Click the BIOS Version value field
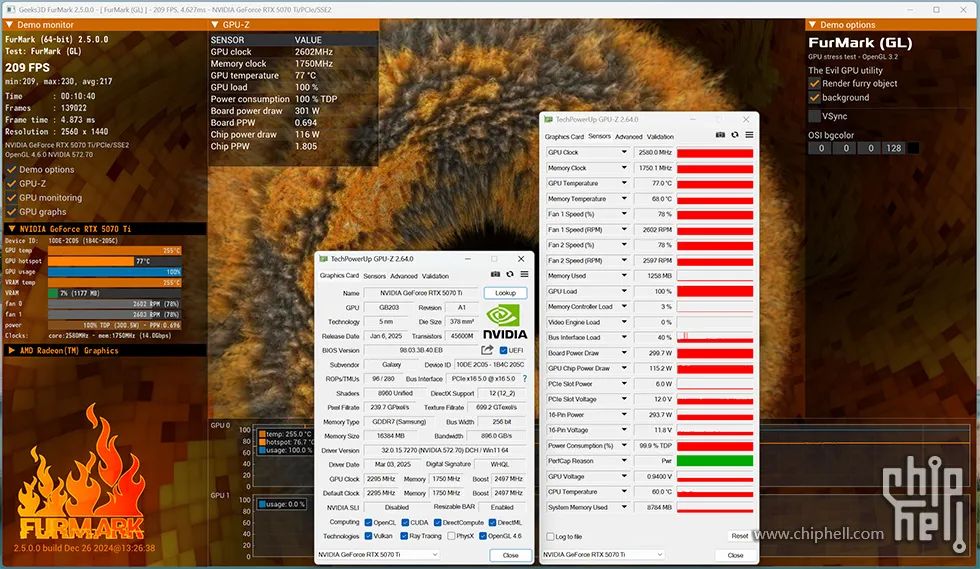Image resolution: width=980 pixels, height=569 pixels. click(421, 350)
